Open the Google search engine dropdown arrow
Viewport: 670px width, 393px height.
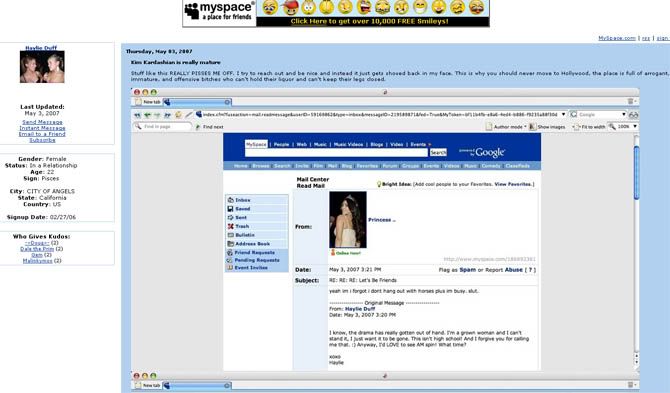[623, 114]
